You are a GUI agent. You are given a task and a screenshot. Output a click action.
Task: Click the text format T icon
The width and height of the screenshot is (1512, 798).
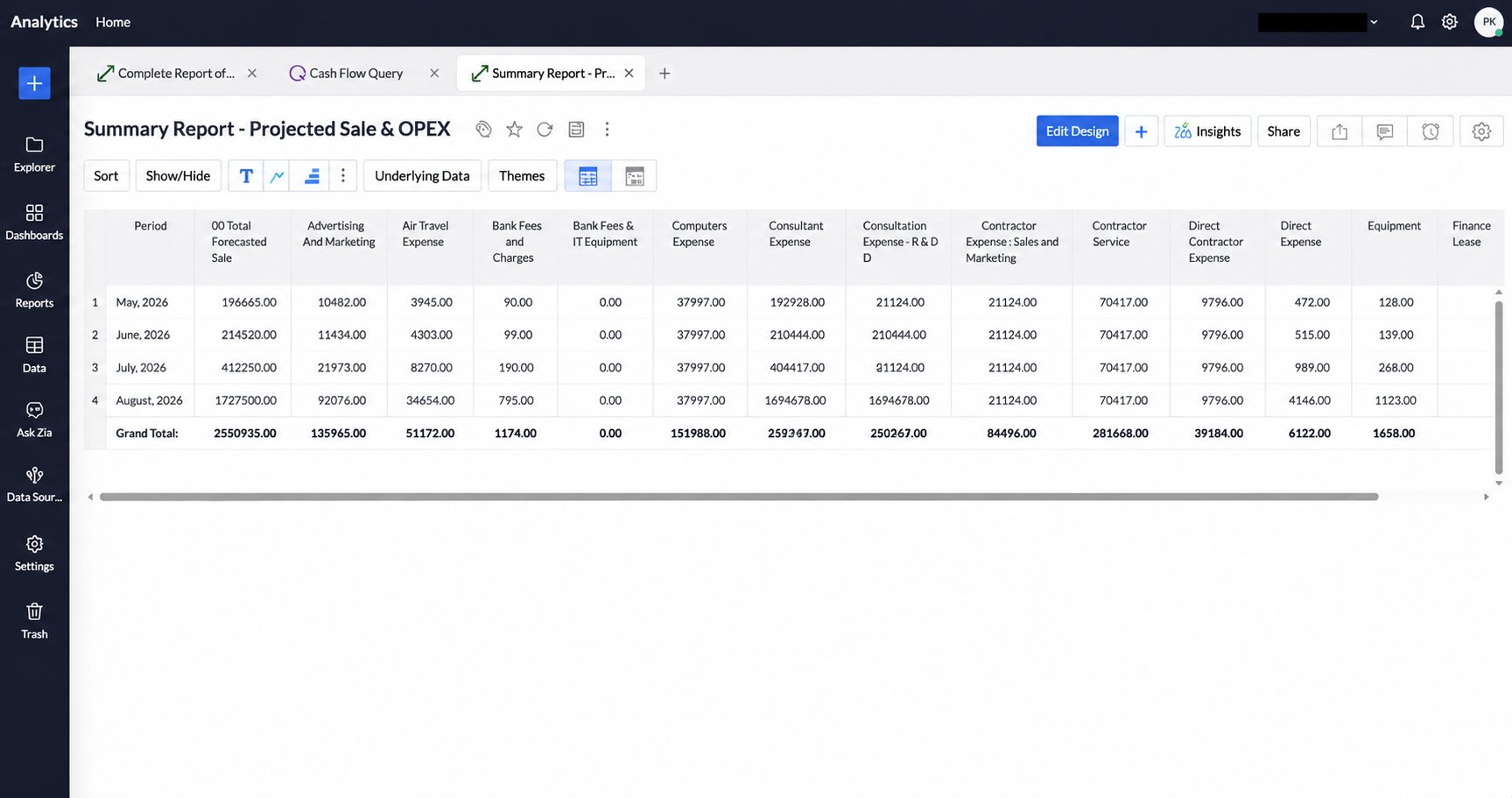246,176
